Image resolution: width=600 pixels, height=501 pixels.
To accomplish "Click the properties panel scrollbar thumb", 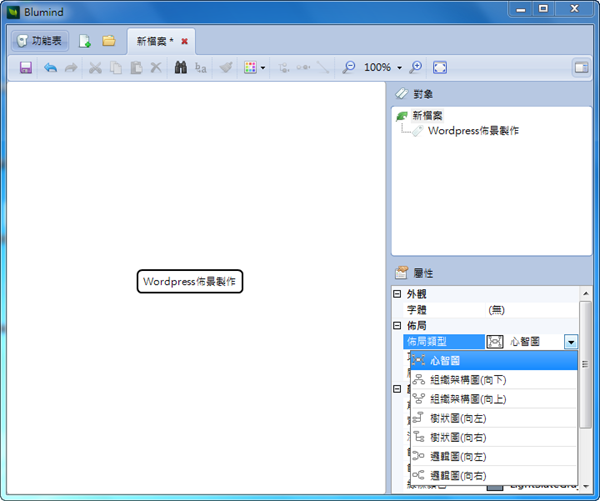I will click(585, 365).
